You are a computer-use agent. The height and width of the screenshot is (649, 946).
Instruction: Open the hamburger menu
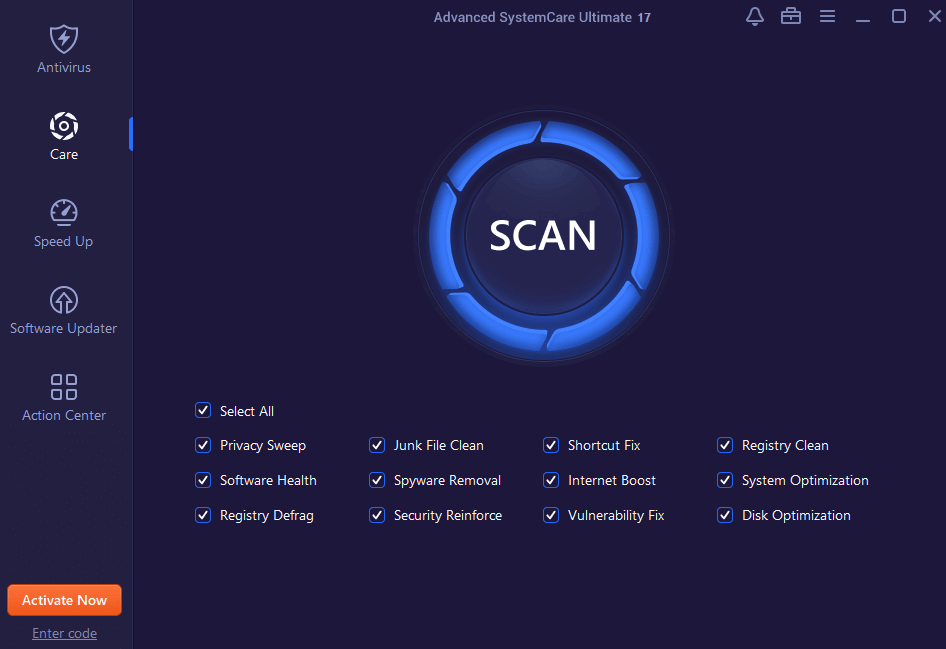pos(827,16)
